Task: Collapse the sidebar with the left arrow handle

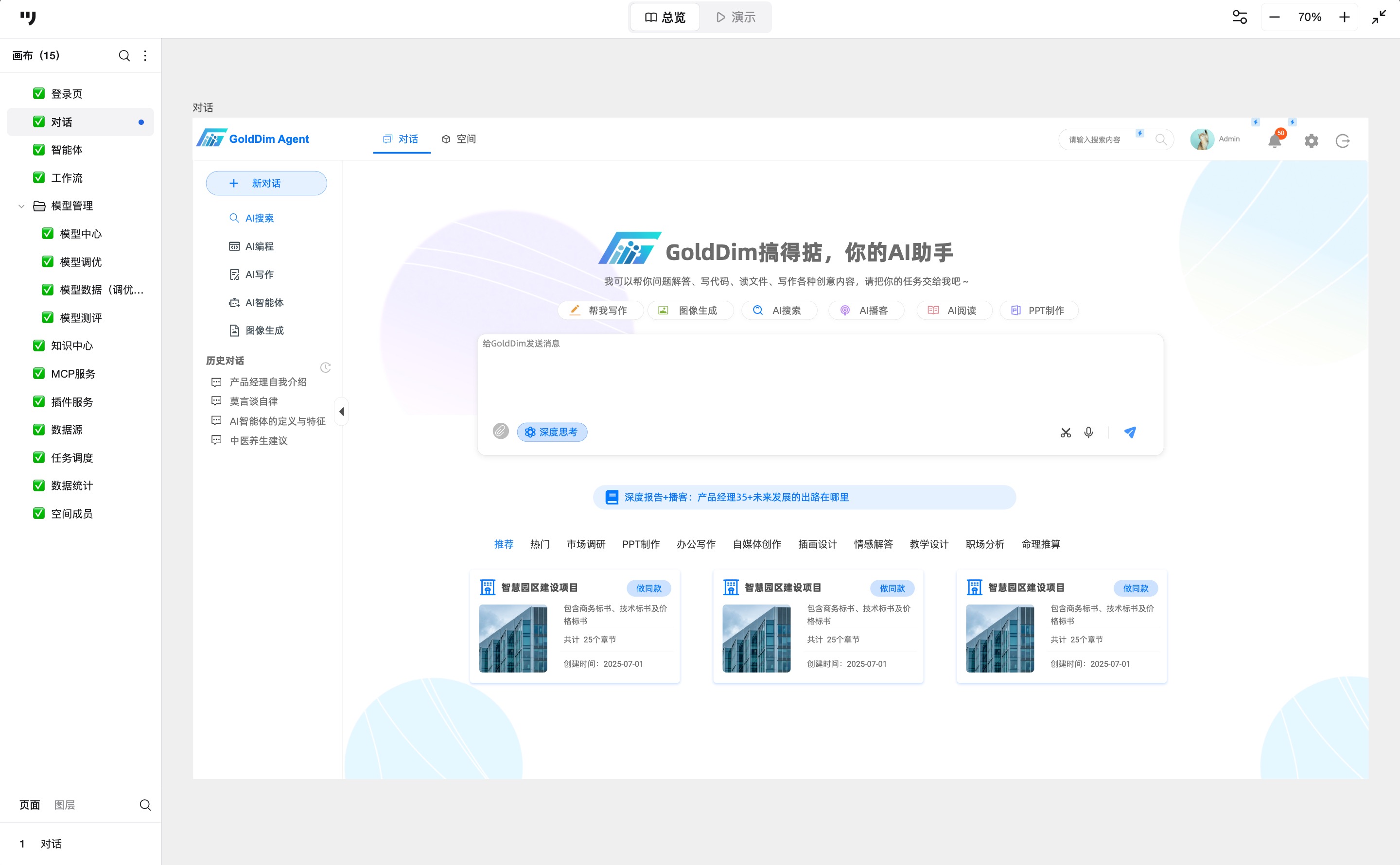Action: 342,411
